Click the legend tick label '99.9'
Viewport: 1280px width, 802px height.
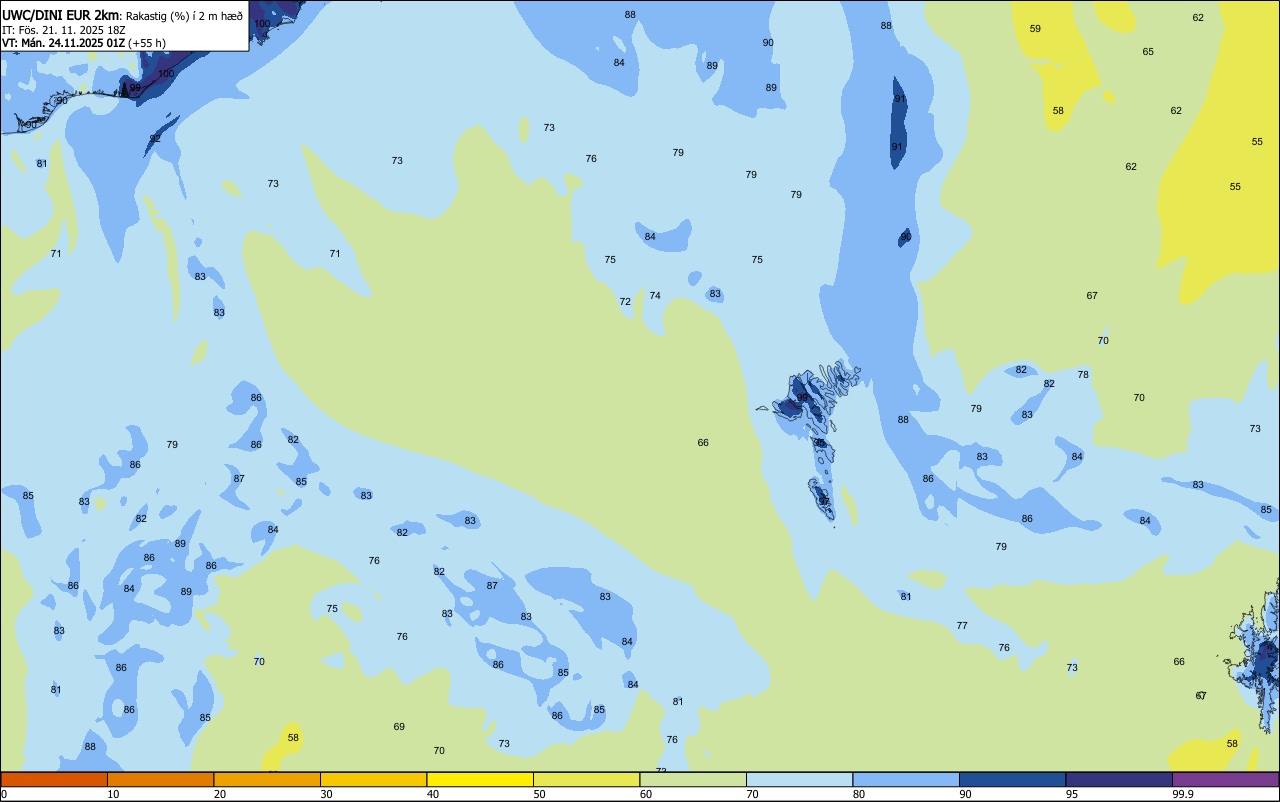[1183, 794]
